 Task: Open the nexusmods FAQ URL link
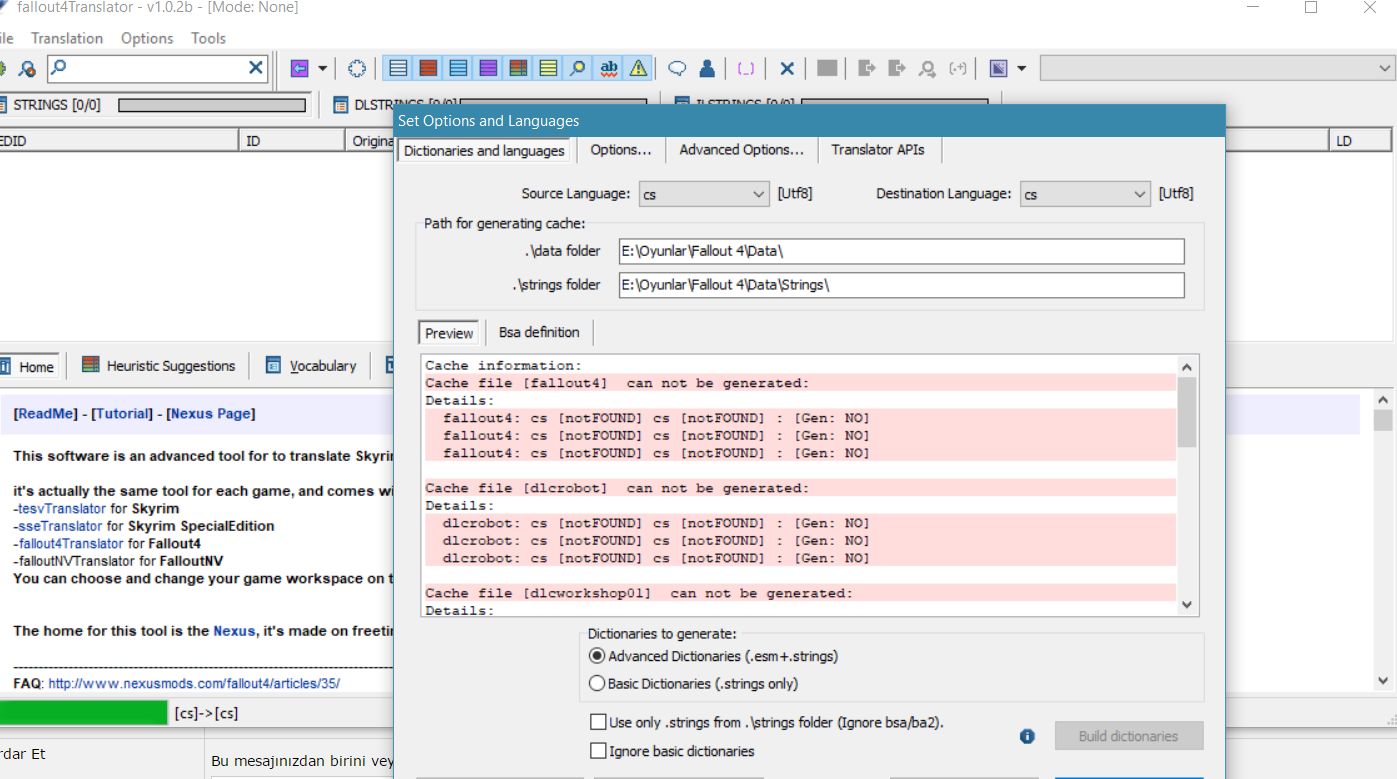pyautogui.click(x=194, y=684)
